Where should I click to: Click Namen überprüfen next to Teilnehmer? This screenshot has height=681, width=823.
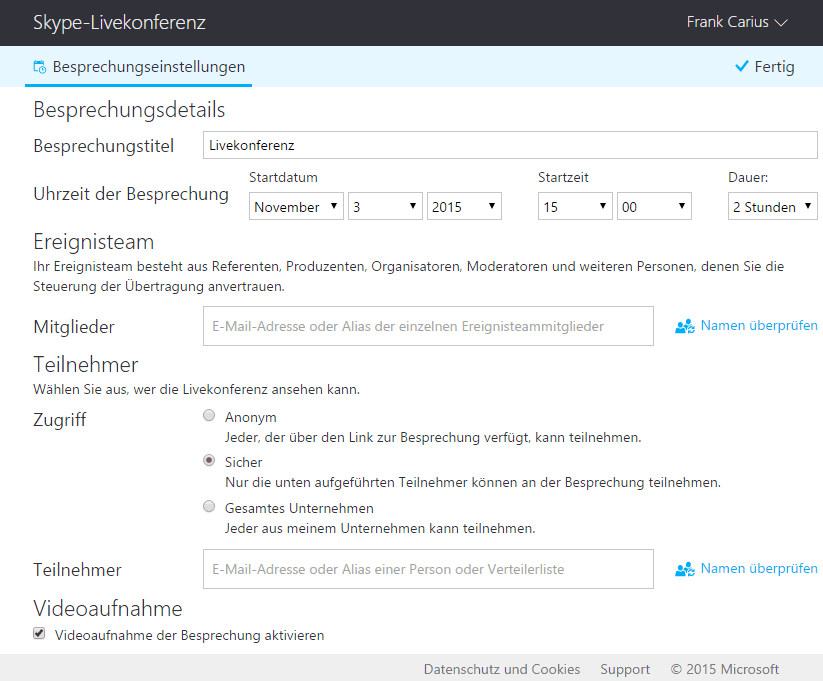[x=759, y=569]
